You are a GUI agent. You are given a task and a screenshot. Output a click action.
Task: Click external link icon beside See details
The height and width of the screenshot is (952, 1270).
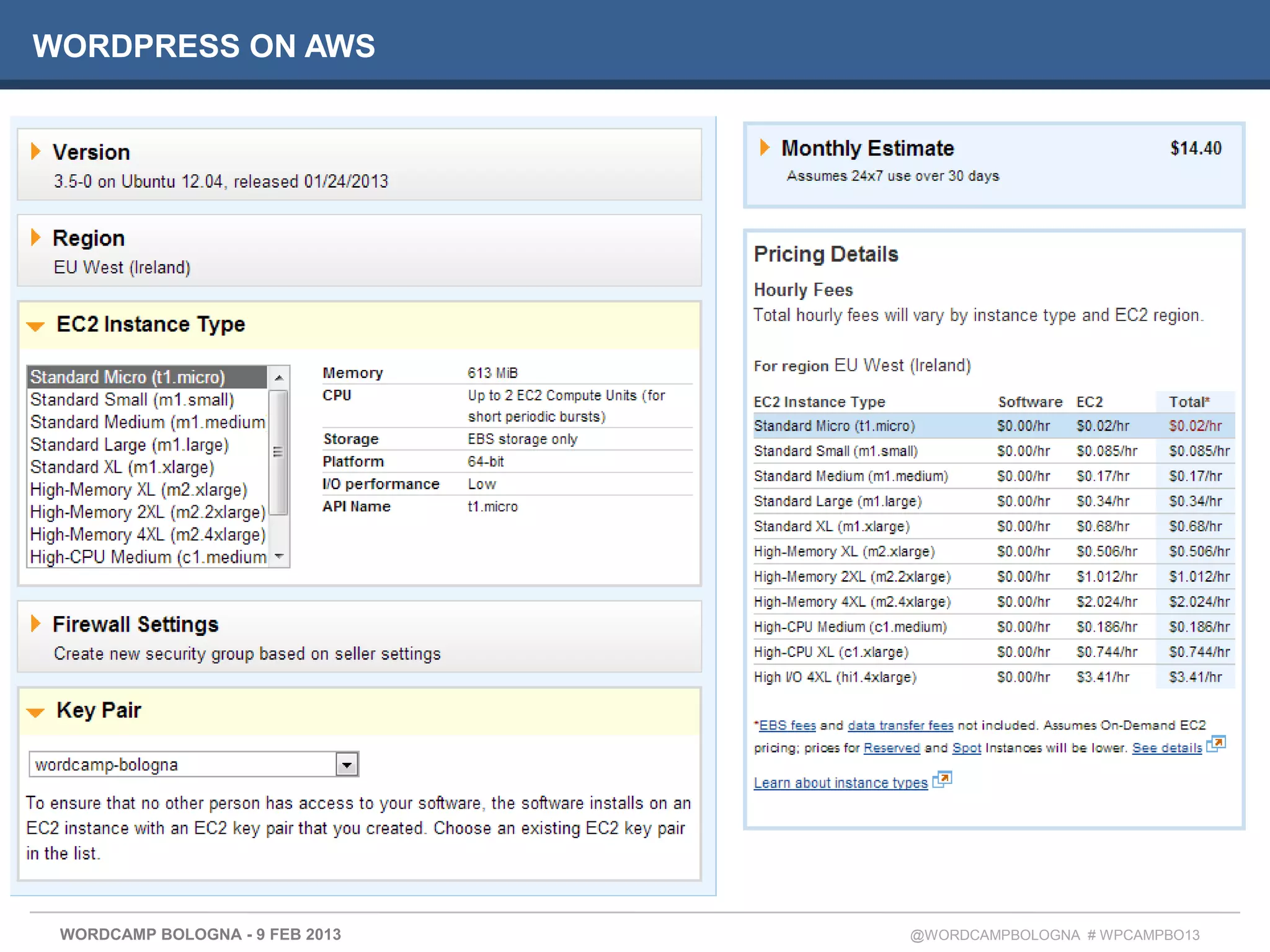[x=1217, y=743]
